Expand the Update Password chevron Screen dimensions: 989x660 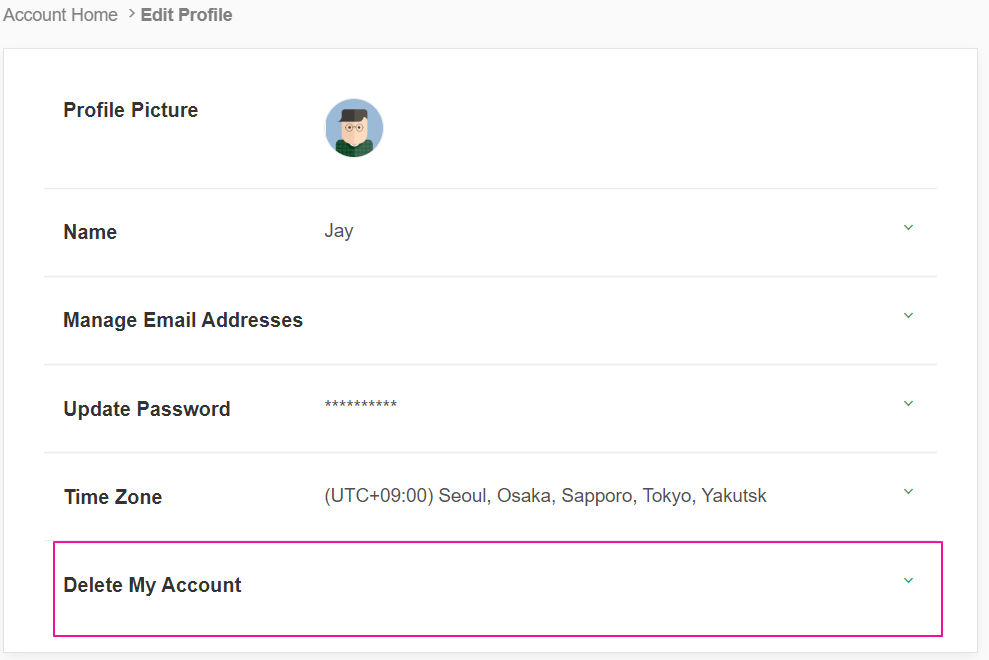[x=908, y=404]
